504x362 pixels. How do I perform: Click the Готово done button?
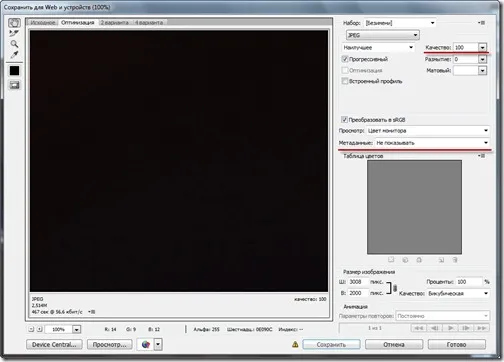coord(456,344)
